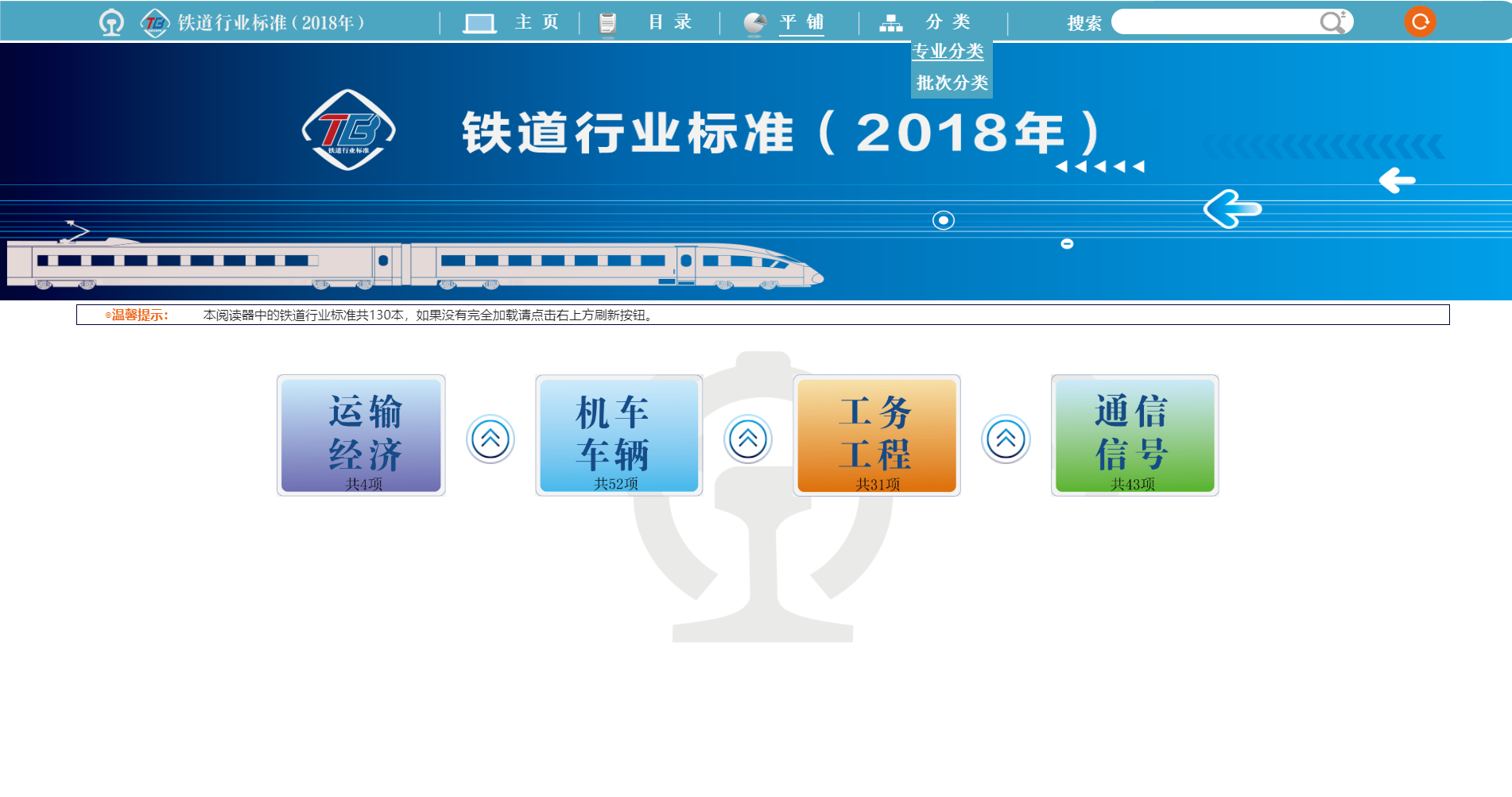Click the chevron button between 机车车辆 and 工务工程

(x=748, y=439)
